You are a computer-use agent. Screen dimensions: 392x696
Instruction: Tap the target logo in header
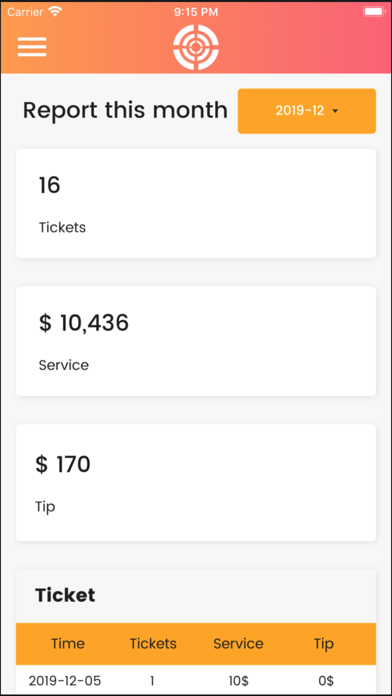pyautogui.click(x=196, y=47)
